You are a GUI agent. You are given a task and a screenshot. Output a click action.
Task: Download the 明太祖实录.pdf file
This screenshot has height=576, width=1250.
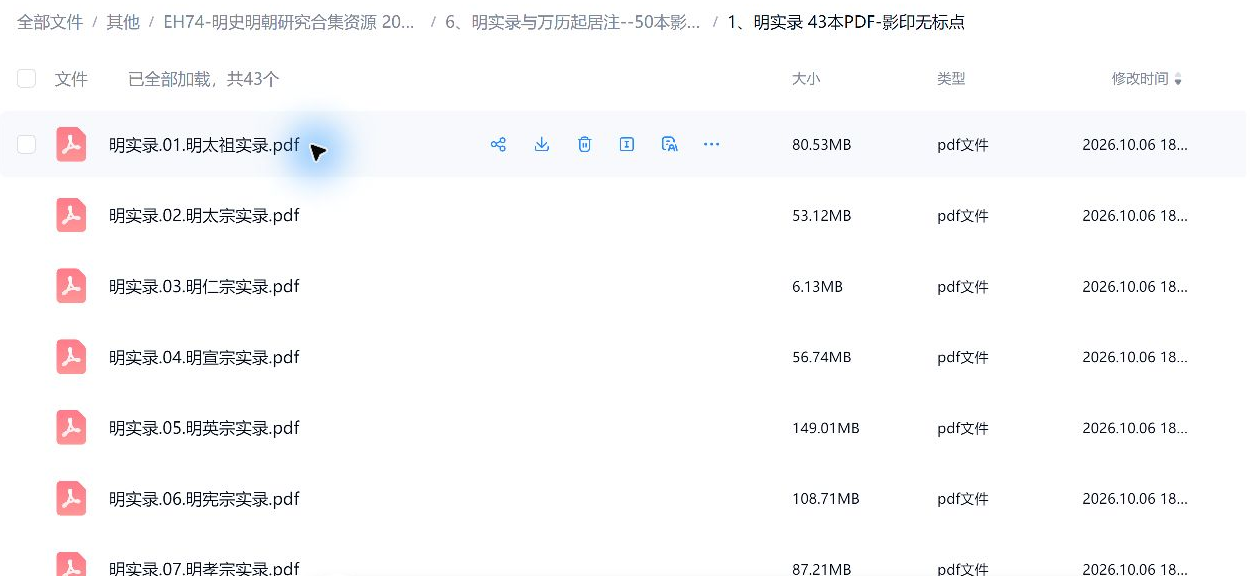point(541,145)
